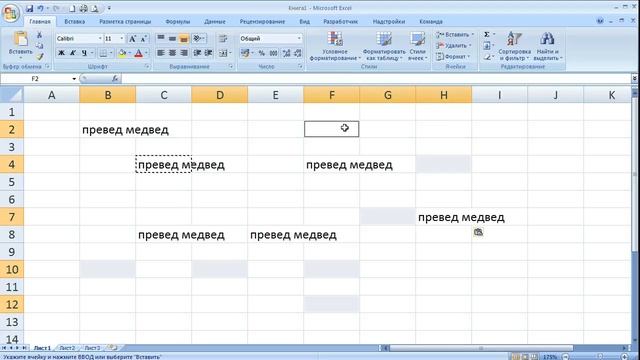640x360 pixels.
Task: Expand the Шрифт group dialog launcher
Action: pyautogui.click(x=147, y=66)
